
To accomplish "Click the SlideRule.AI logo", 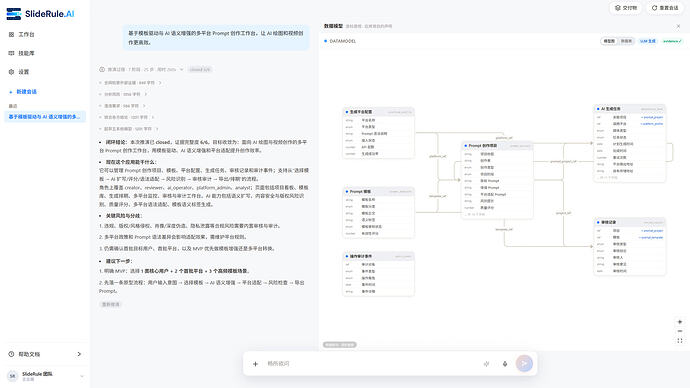I will (40, 14).
